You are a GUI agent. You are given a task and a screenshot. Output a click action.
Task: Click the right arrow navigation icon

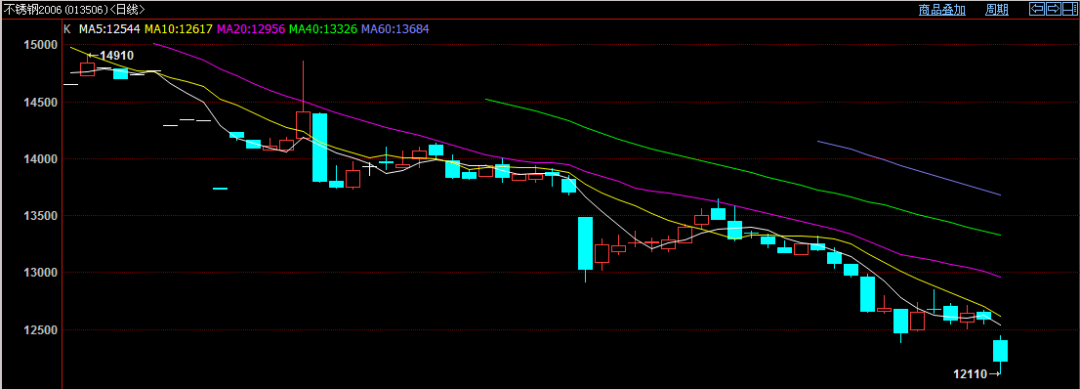(x=1054, y=9)
